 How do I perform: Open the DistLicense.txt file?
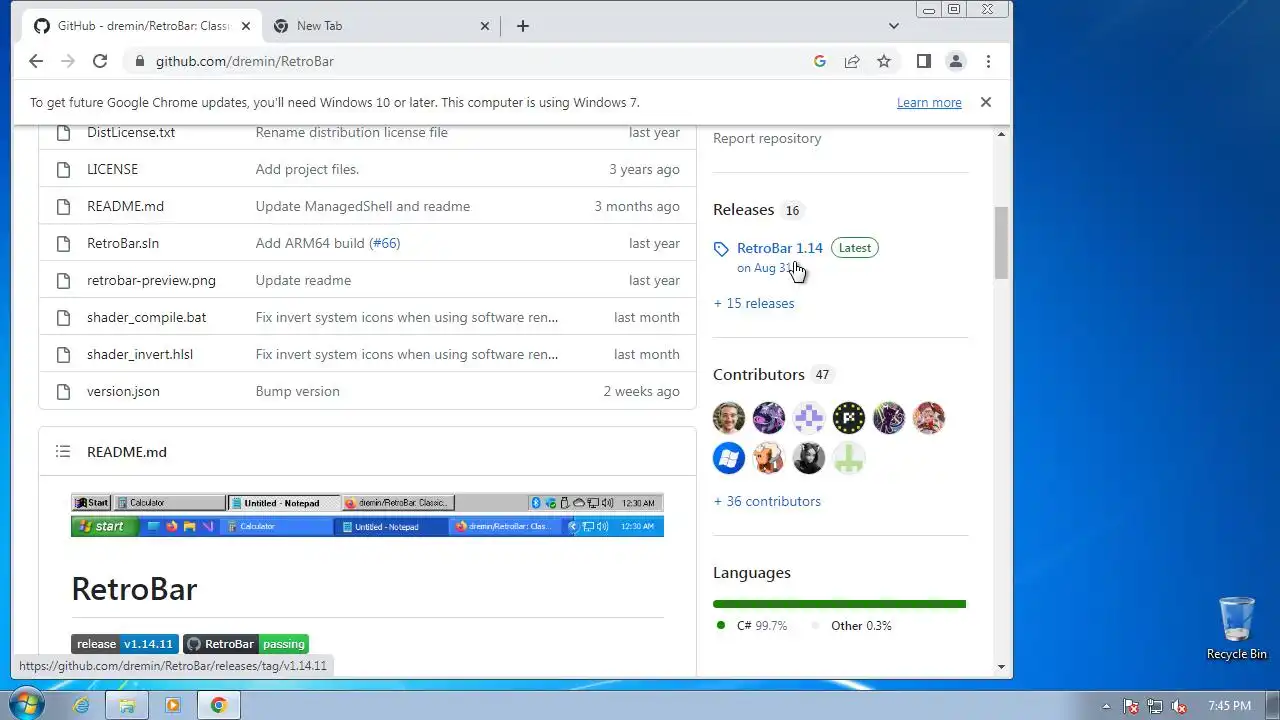pos(131,132)
